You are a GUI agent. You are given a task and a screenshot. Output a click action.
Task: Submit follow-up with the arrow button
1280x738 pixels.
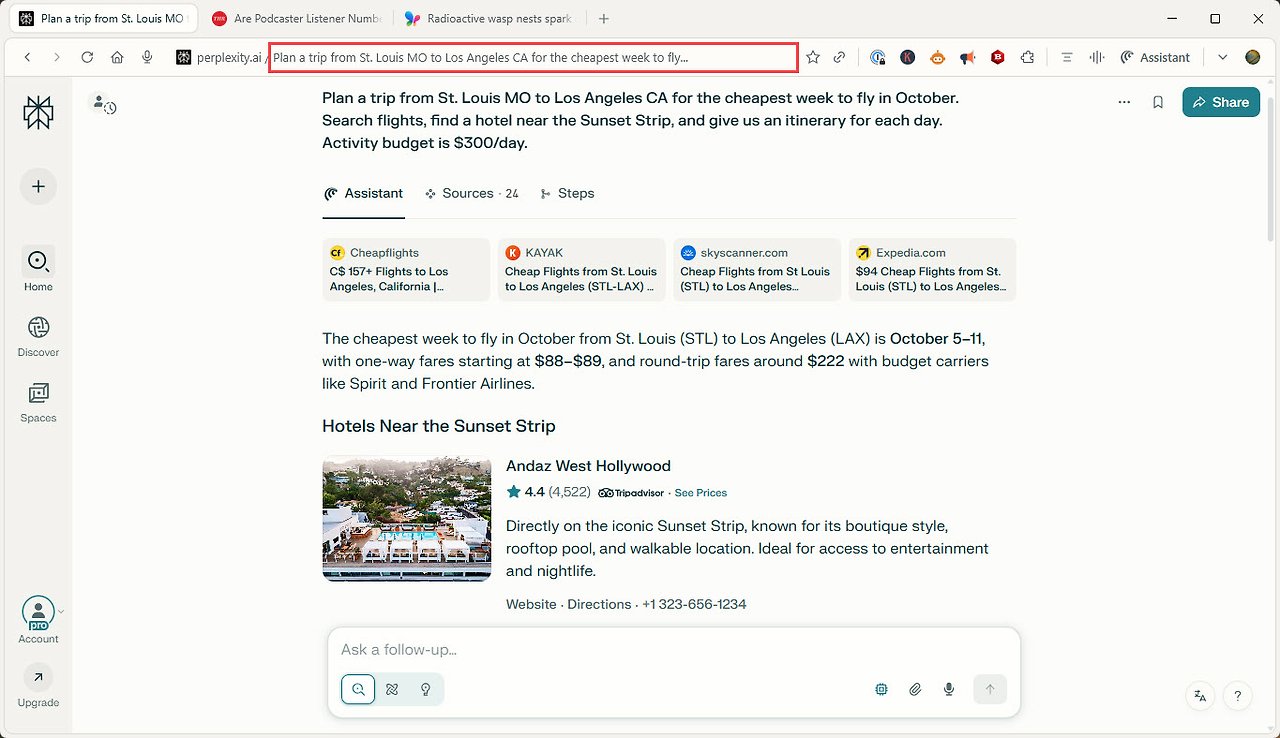[990, 689]
